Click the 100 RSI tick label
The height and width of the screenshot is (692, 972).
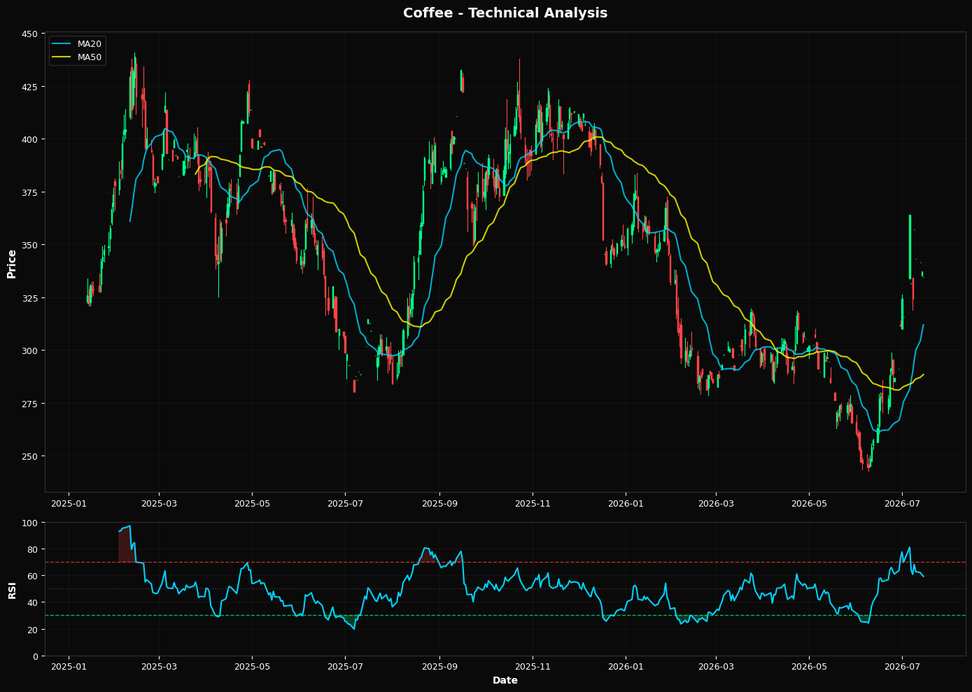pos(30,523)
